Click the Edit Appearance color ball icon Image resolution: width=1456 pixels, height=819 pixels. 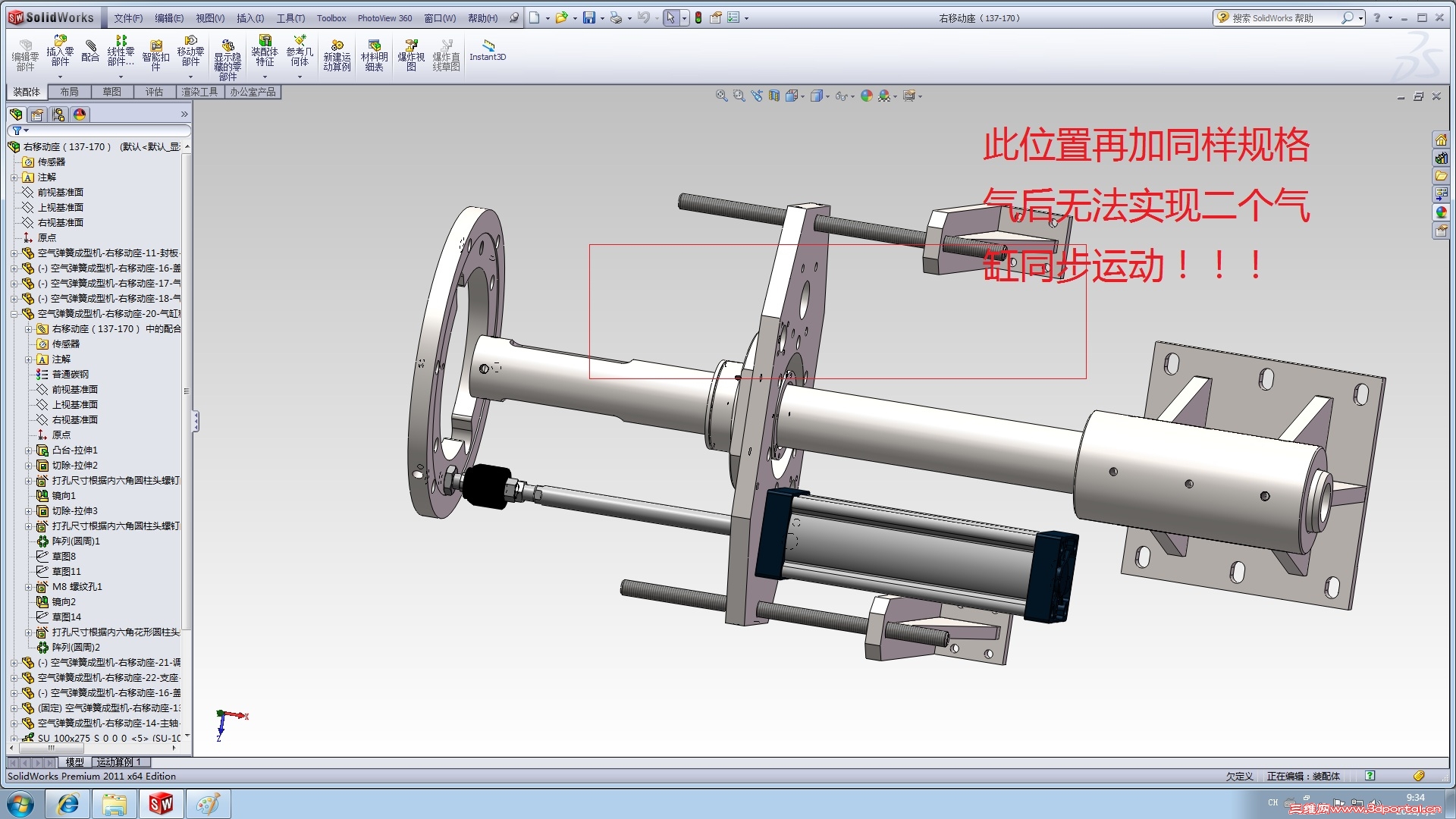[x=866, y=96]
